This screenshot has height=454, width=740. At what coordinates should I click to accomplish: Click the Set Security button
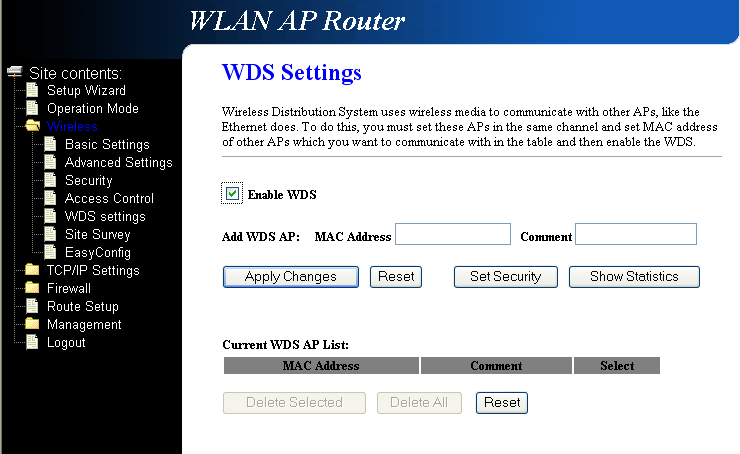[505, 277]
